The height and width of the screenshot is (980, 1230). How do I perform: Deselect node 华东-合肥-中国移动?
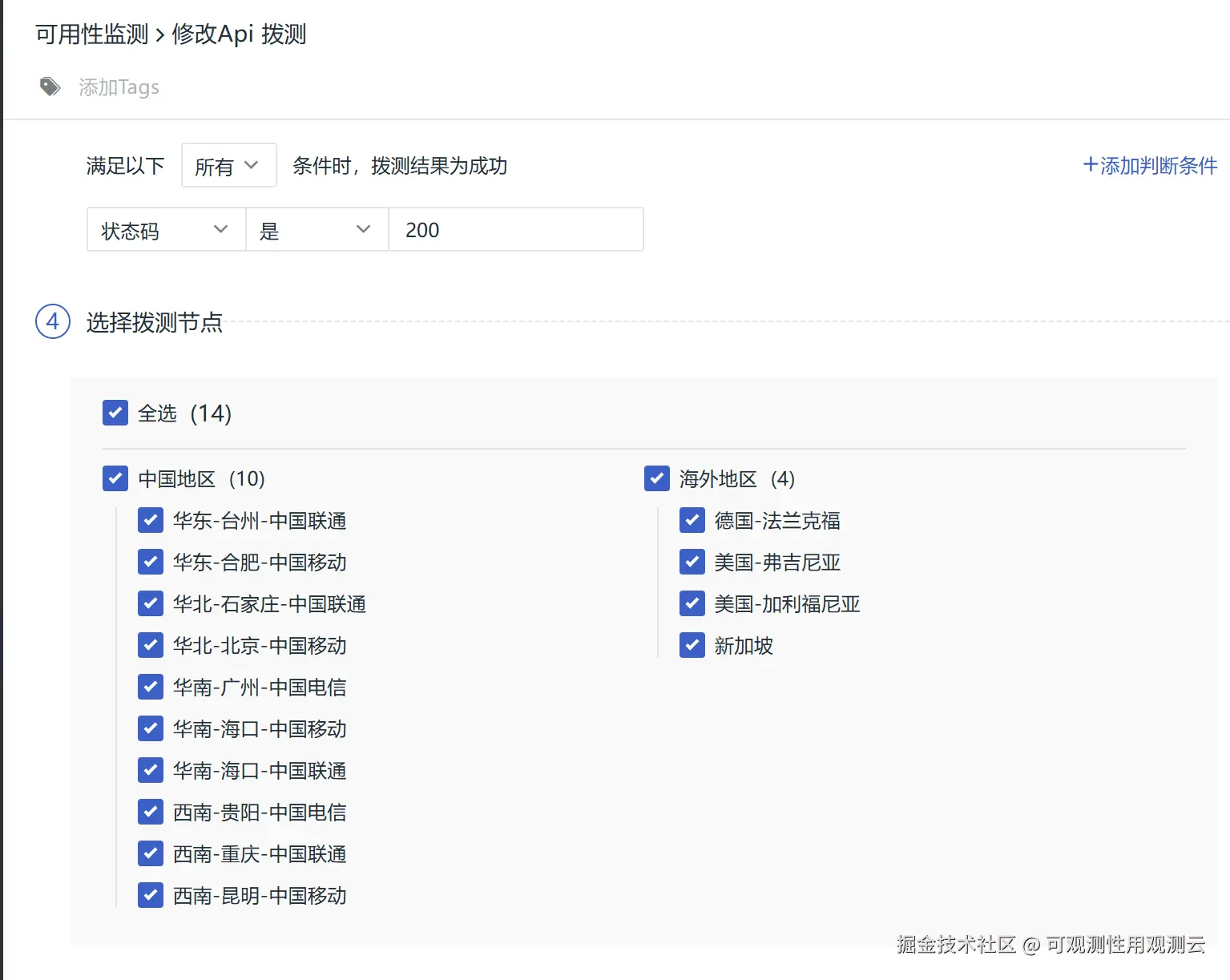pyautogui.click(x=151, y=562)
